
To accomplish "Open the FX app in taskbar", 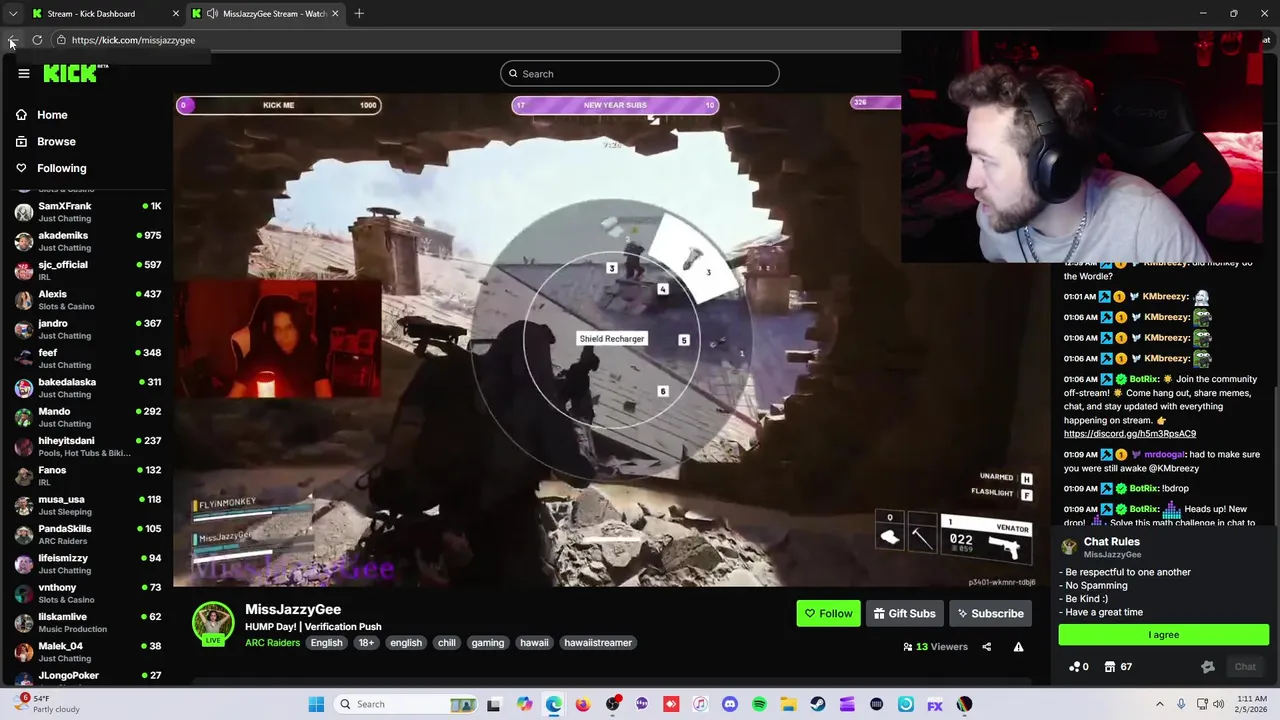I will [x=935, y=704].
